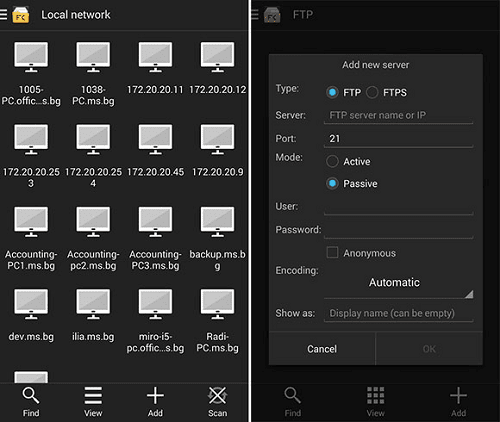Enable the Anonymous checkbox
Viewport: 500px width, 422px height.
tap(332, 253)
